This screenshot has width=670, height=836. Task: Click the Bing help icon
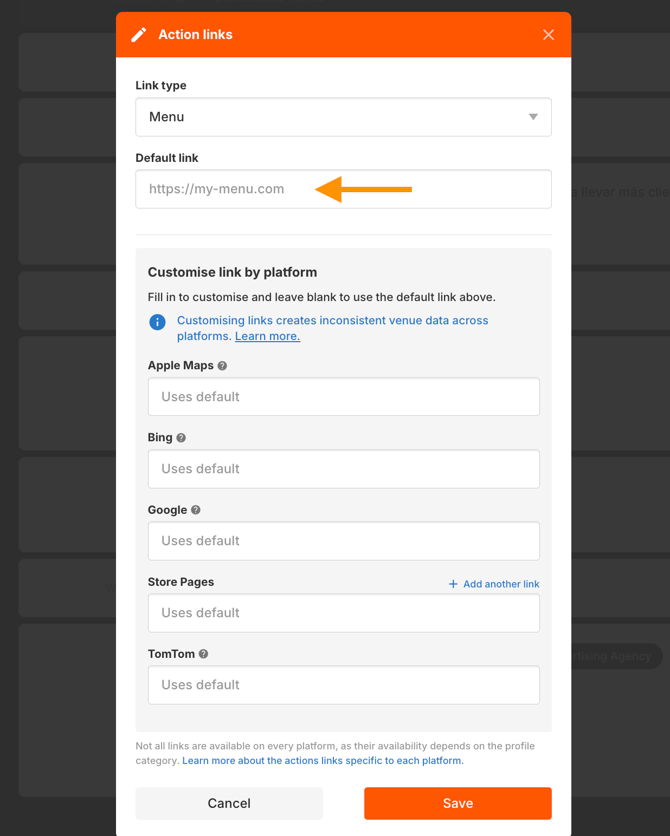(181, 438)
